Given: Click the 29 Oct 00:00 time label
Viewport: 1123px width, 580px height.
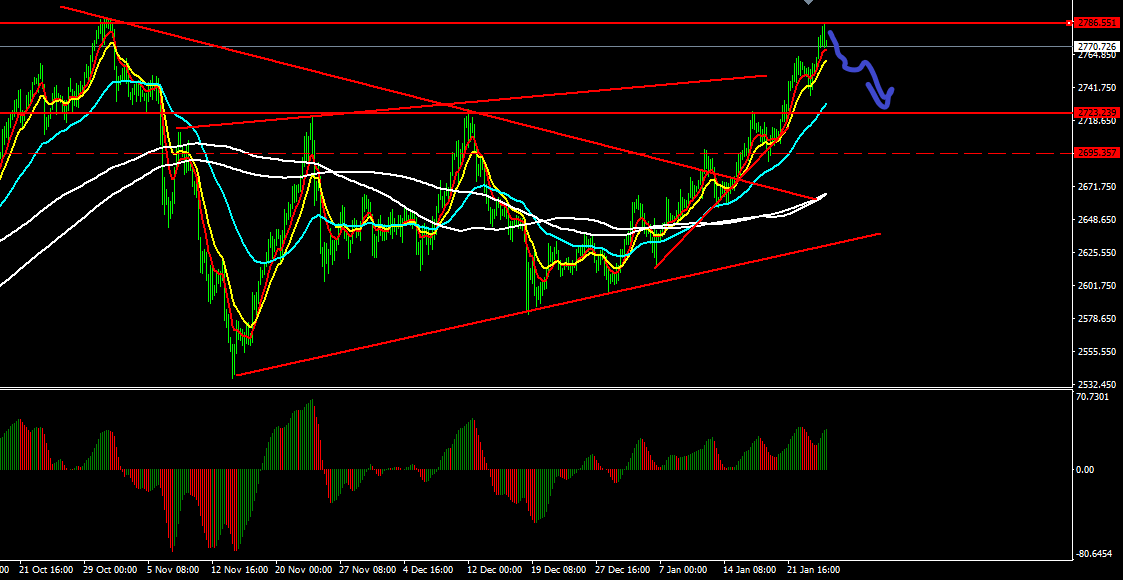Looking at the screenshot, I should point(110,570).
